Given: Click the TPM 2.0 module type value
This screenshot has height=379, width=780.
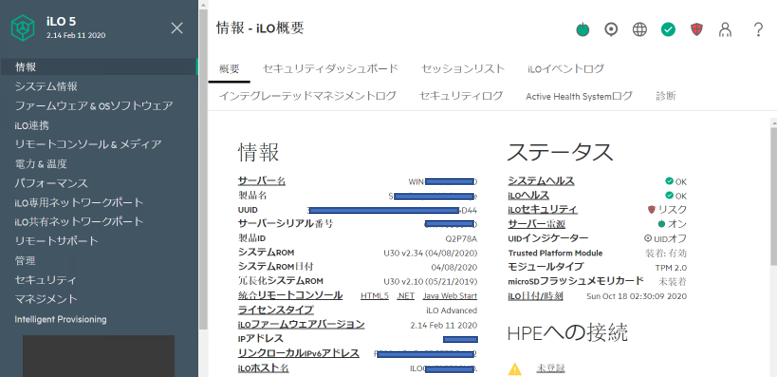Looking at the screenshot, I should [x=671, y=268].
